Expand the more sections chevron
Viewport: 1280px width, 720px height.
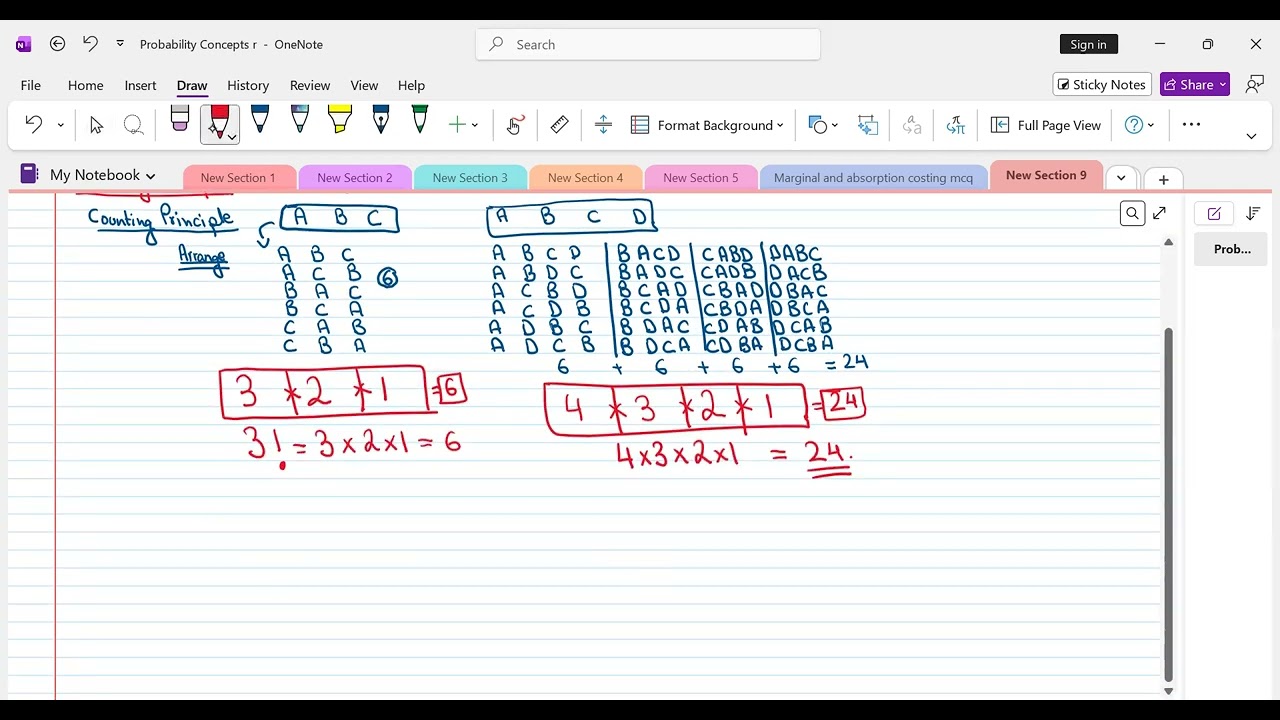click(1121, 178)
